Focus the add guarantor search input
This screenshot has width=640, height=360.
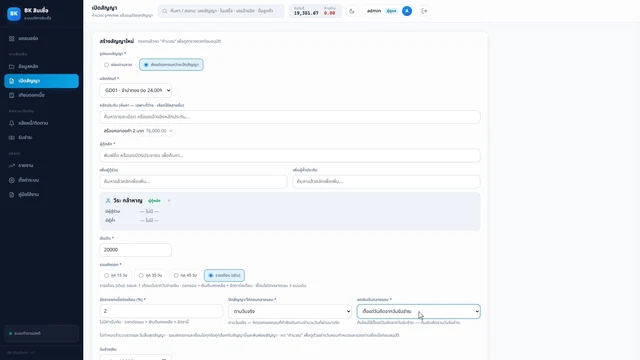click(x=386, y=181)
